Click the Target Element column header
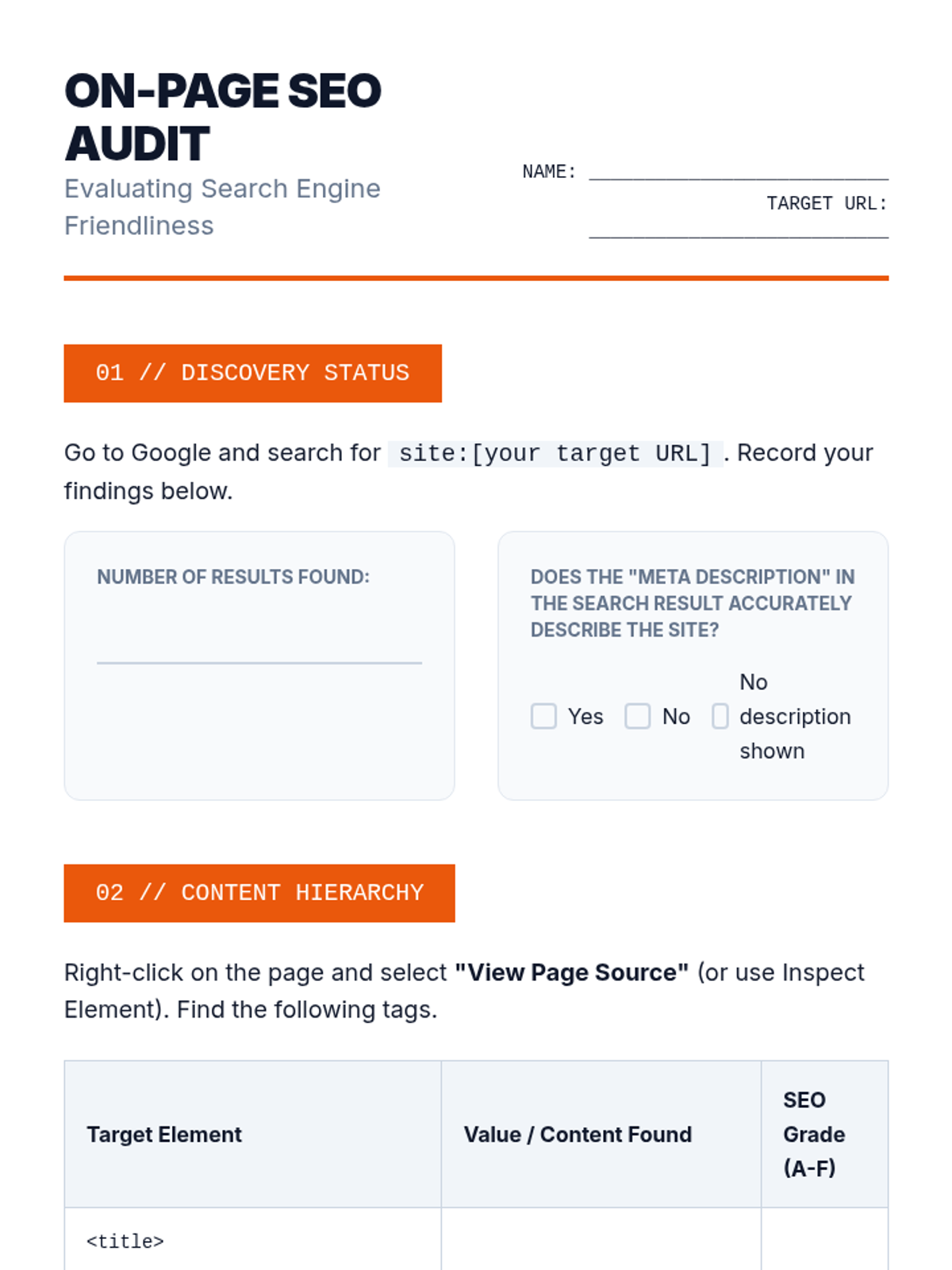 [x=164, y=1134]
